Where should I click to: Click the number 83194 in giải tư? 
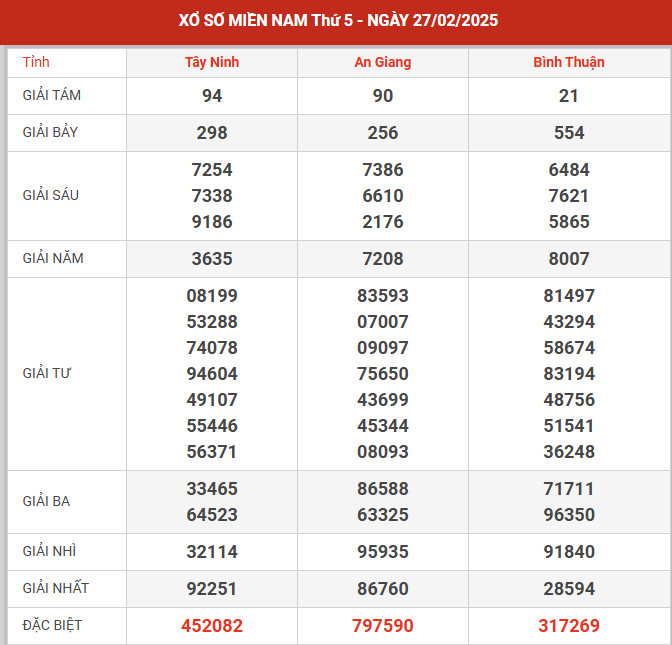pos(569,374)
